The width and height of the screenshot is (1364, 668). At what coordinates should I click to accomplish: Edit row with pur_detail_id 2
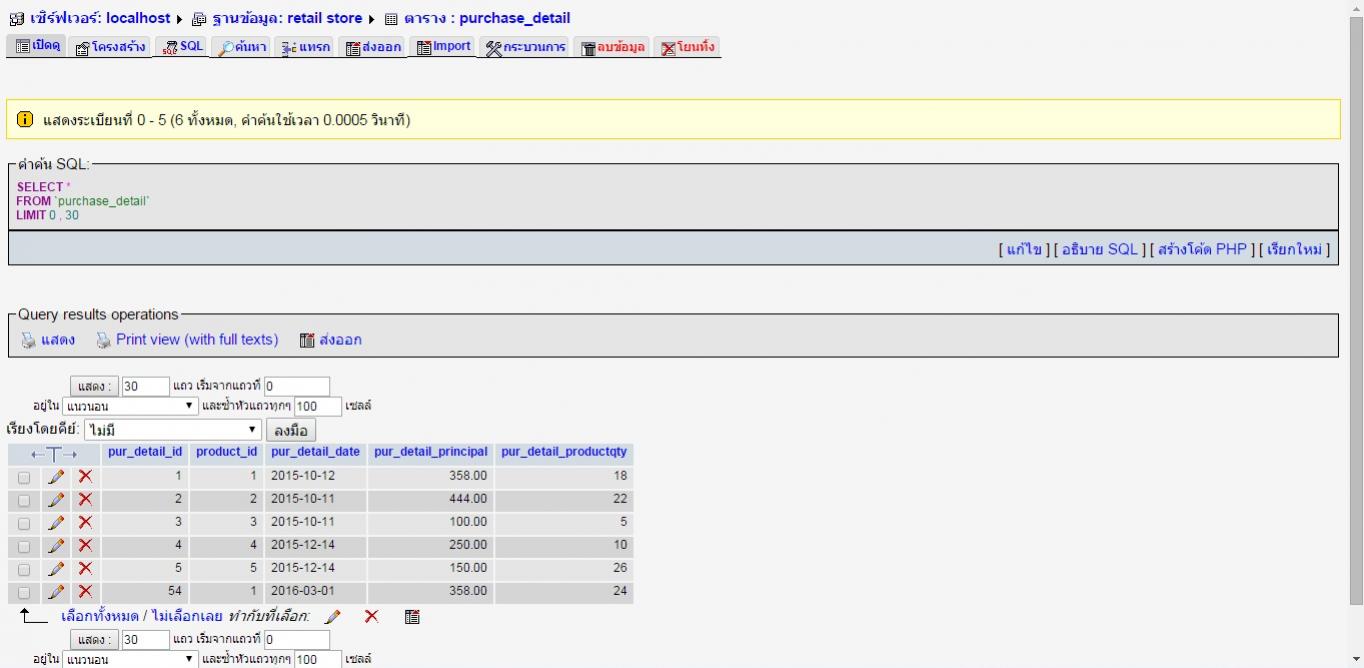pyautogui.click(x=56, y=500)
